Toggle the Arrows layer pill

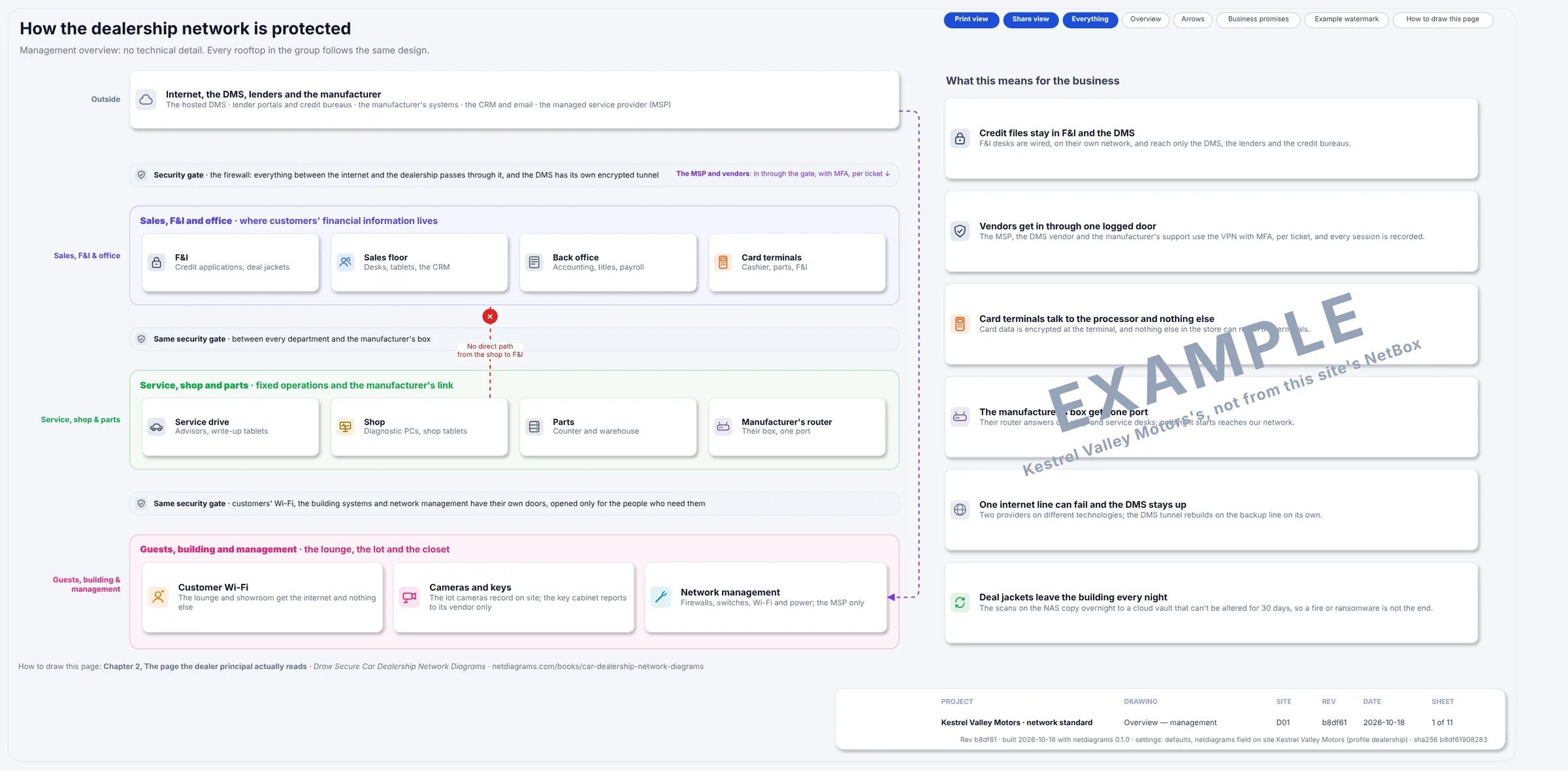(1192, 20)
